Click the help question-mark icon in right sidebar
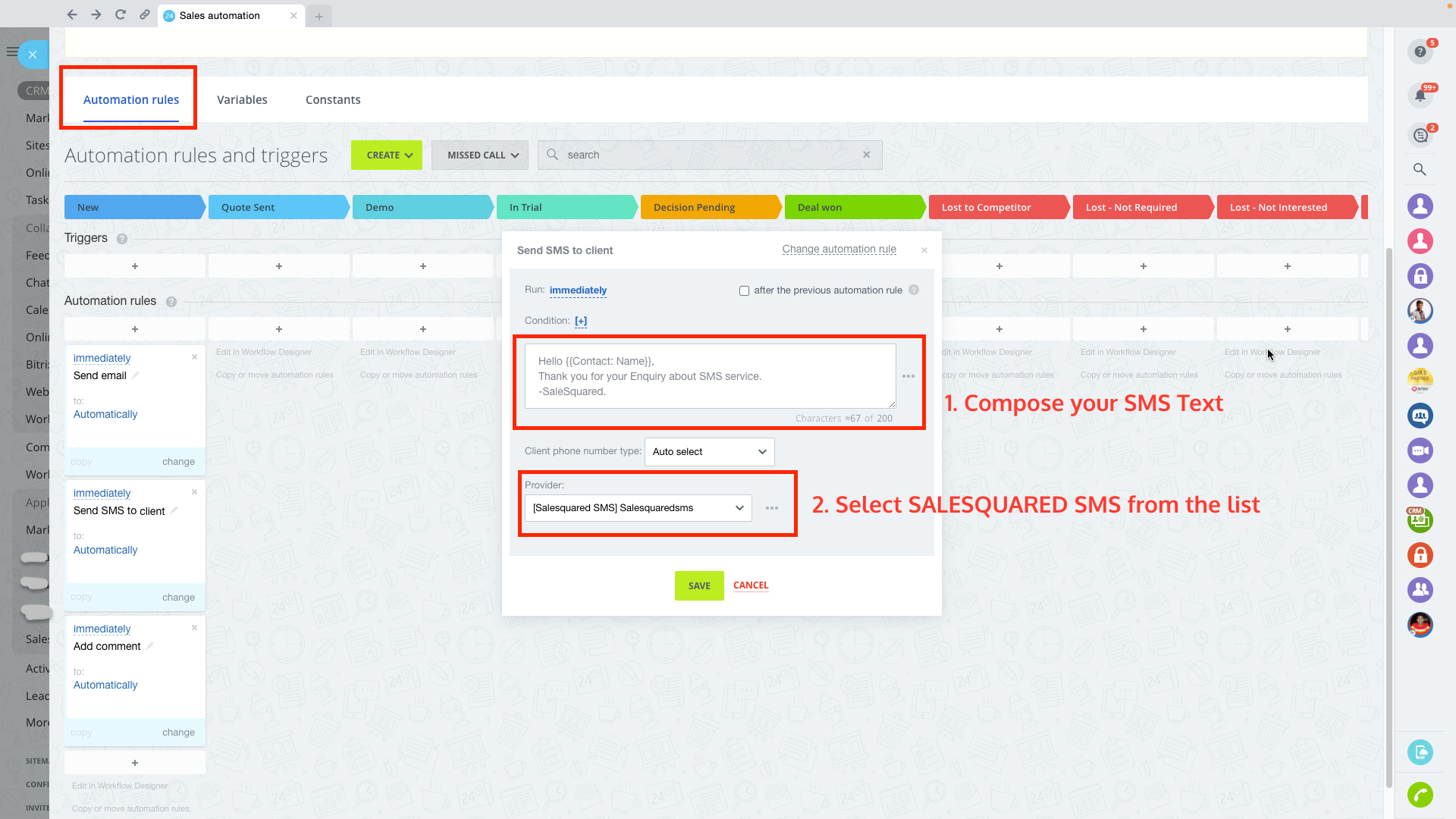 click(x=1420, y=52)
